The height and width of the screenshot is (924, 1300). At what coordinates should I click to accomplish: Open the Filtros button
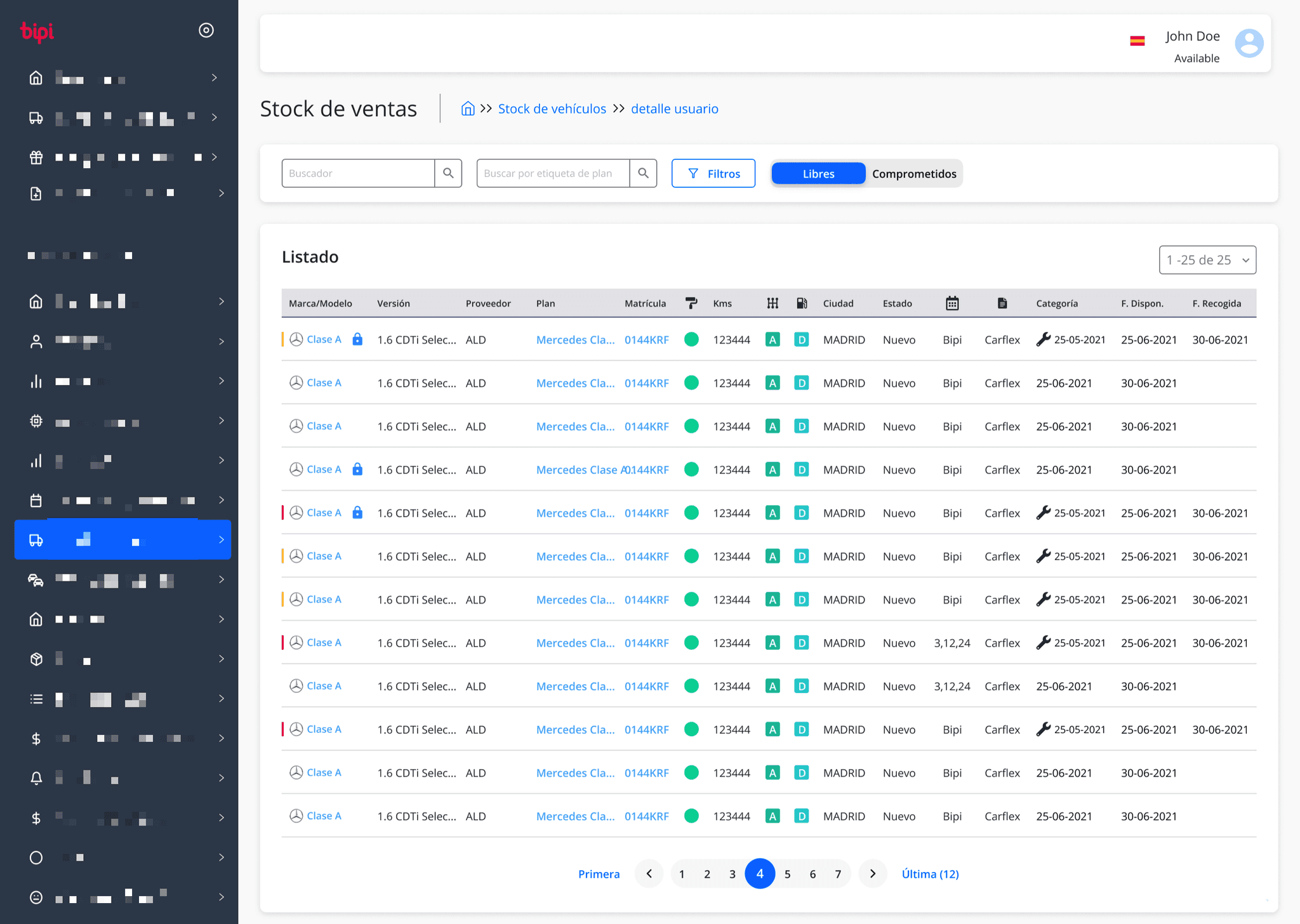tap(713, 174)
